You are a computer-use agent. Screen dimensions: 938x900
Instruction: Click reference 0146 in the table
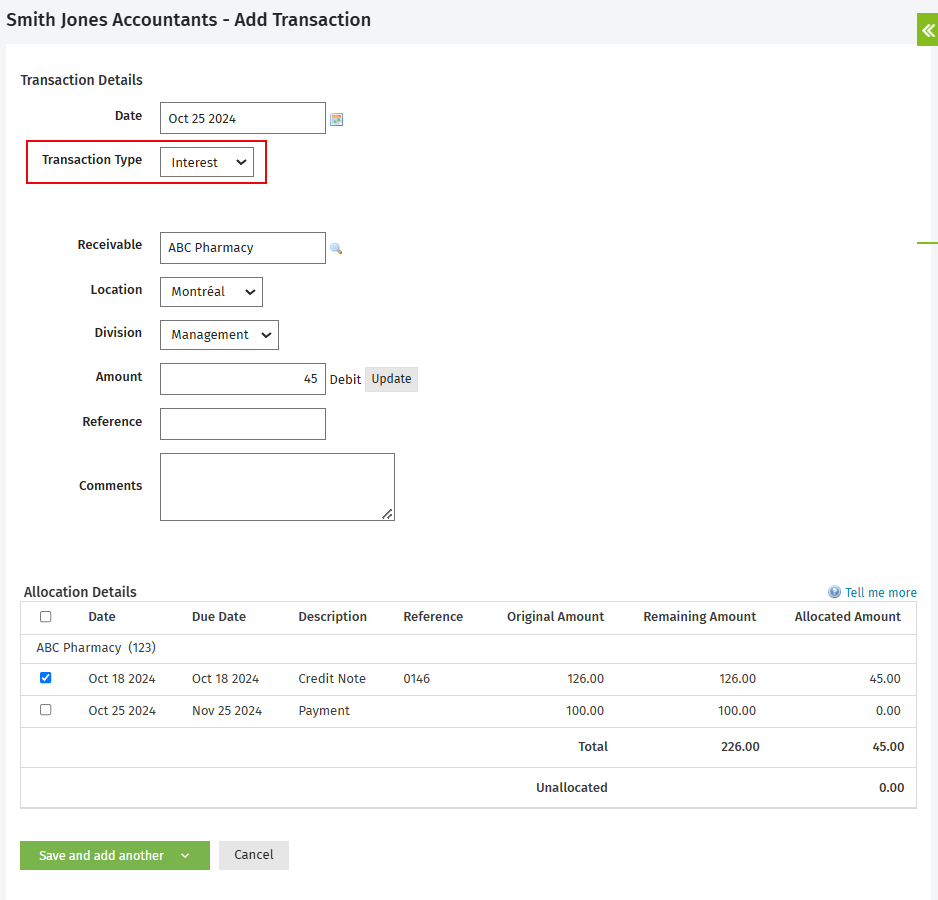pyautogui.click(x=416, y=679)
